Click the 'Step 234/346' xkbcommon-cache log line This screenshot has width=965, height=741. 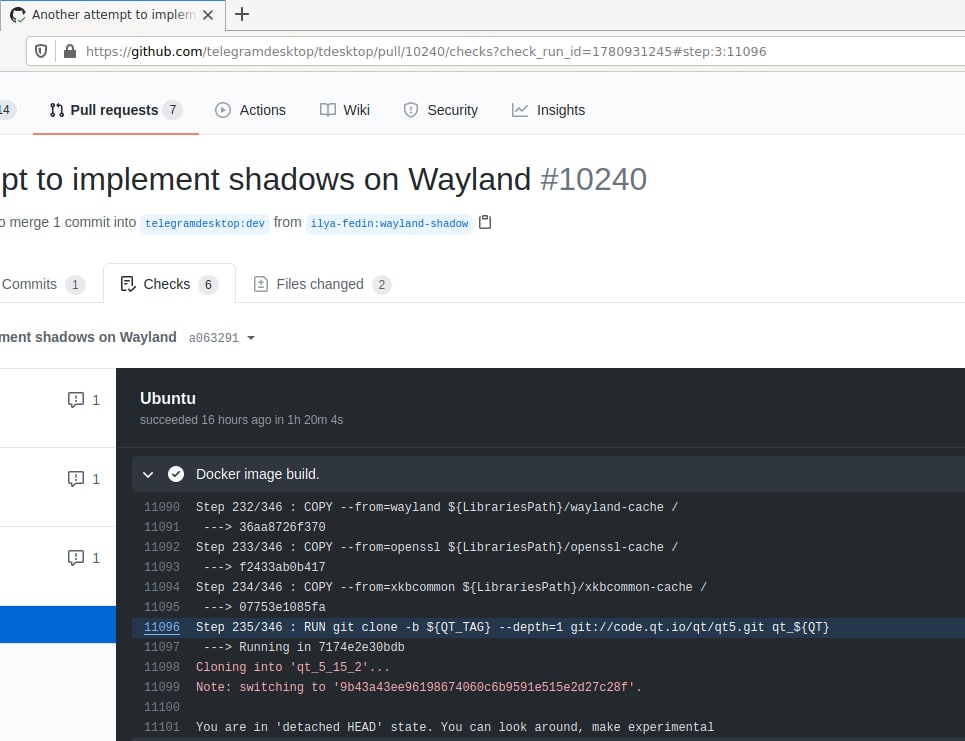[451, 587]
